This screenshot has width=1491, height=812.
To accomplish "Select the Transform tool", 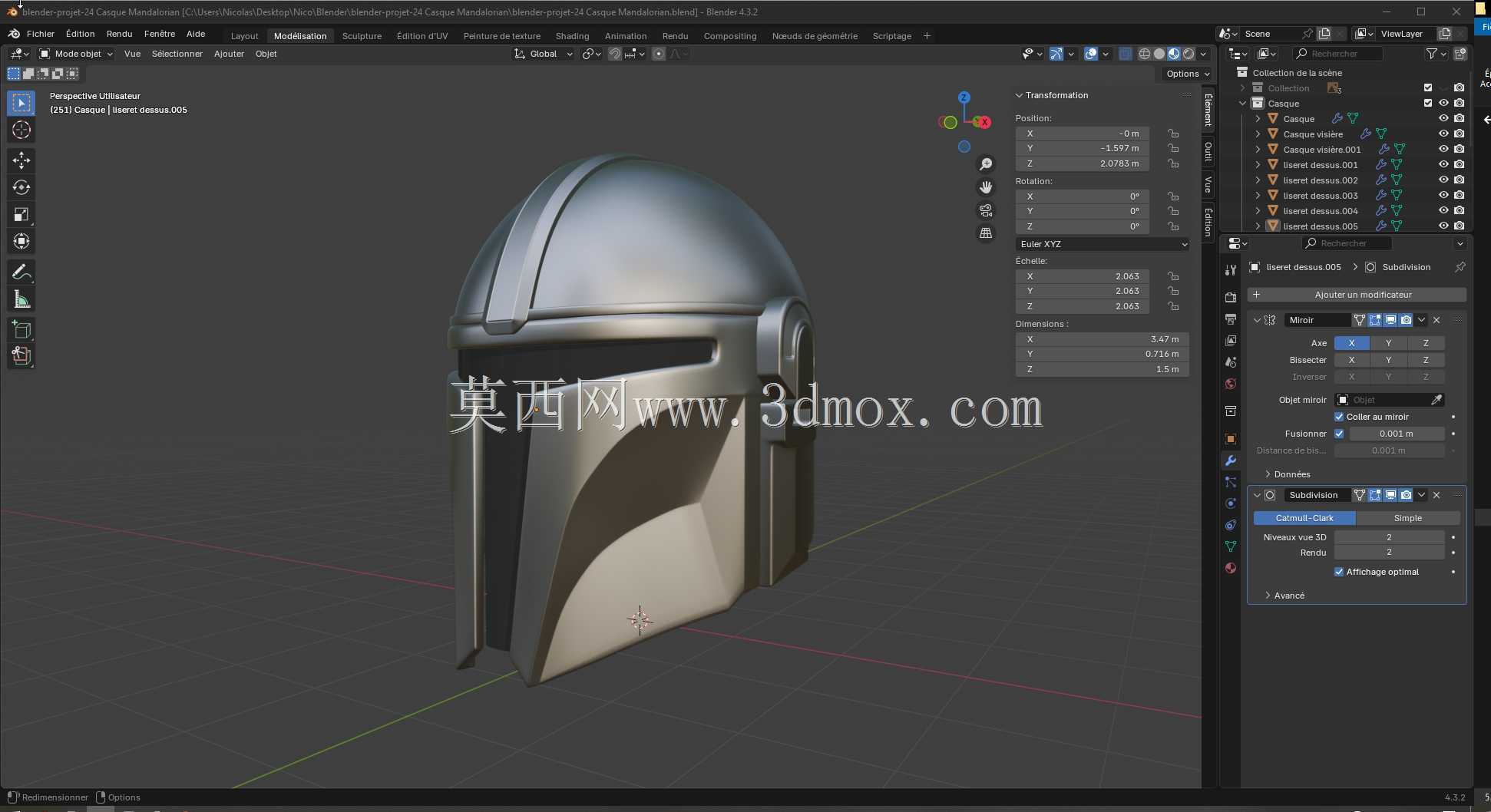I will (x=21, y=241).
